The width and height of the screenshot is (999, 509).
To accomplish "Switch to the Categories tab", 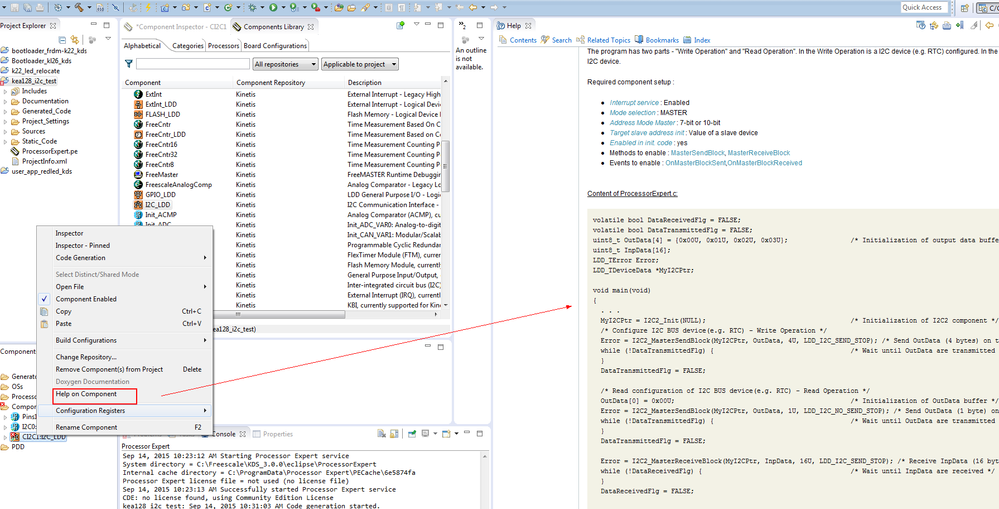I will pos(187,45).
